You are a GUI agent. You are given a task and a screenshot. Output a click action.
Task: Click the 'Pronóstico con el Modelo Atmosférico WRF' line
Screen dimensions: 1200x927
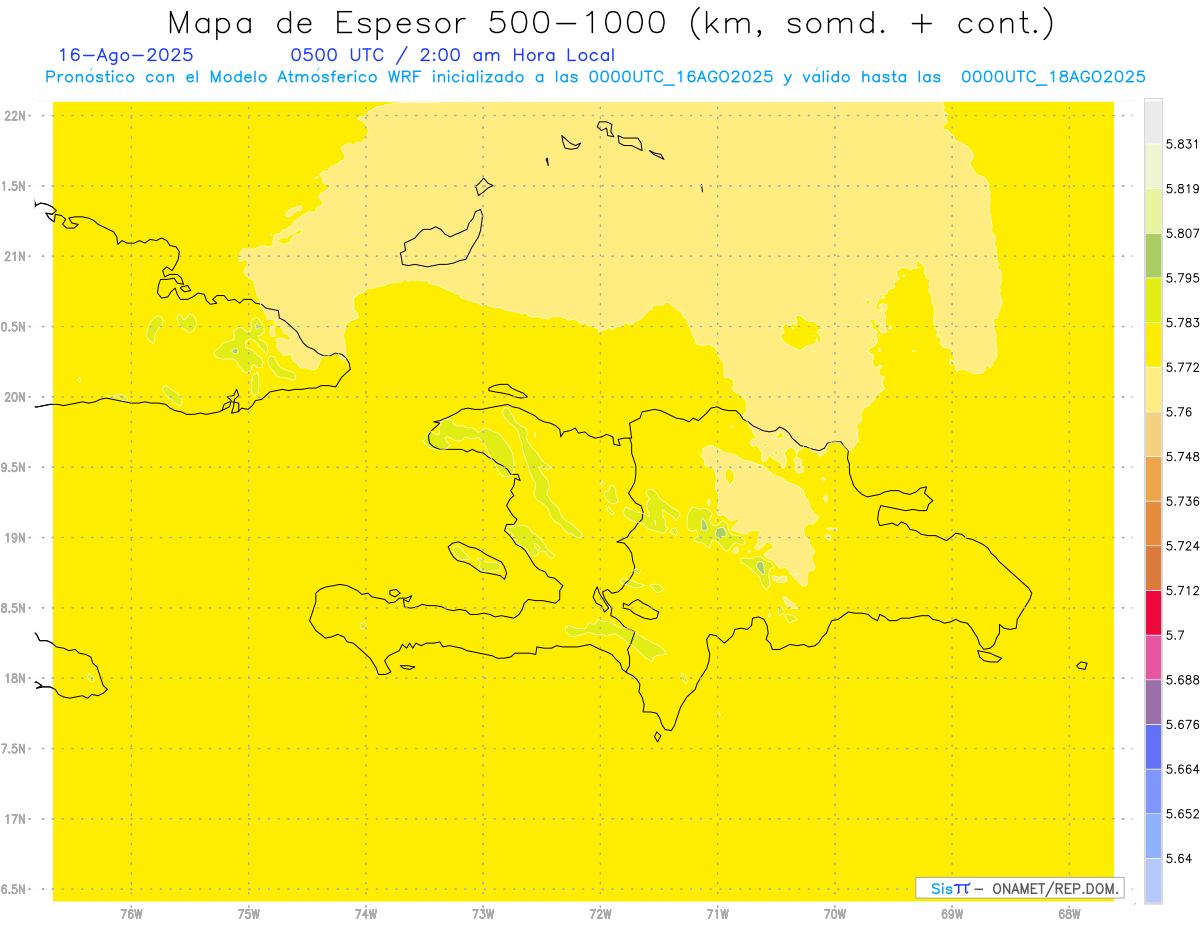pyautogui.click(x=595, y=77)
